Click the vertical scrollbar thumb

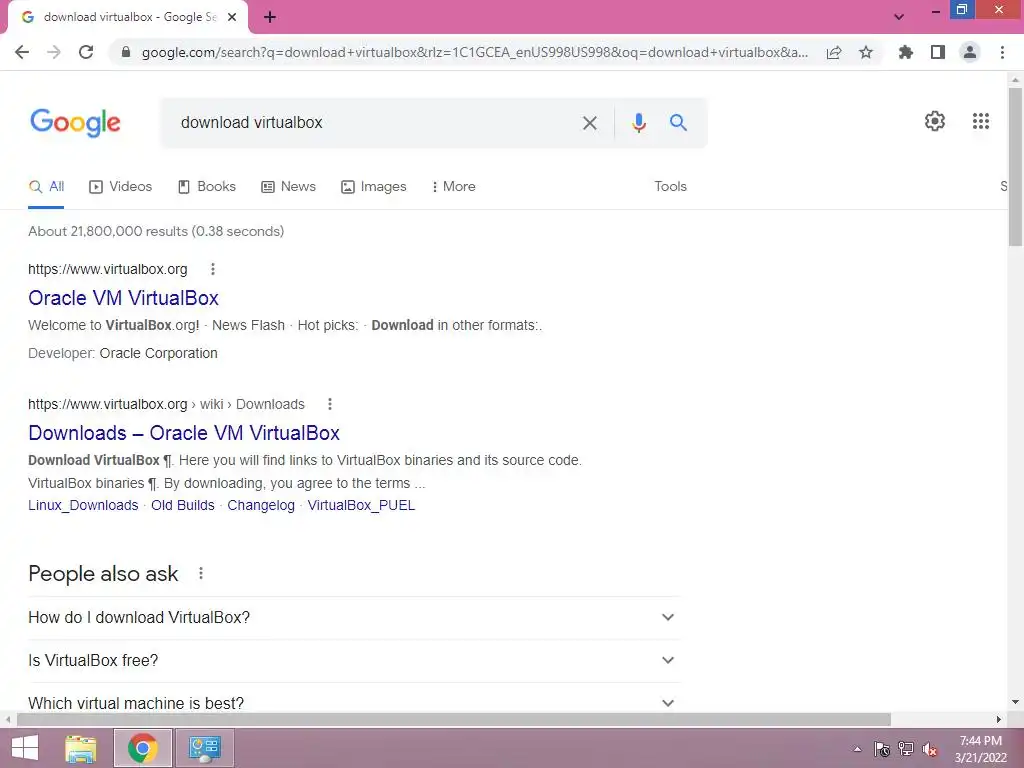click(1015, 167)
